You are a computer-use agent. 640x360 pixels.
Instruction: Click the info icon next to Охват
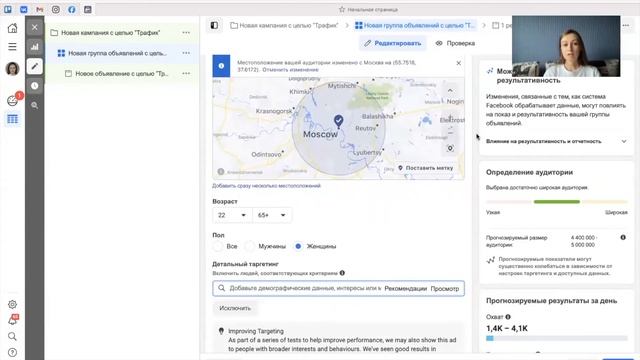508,317
